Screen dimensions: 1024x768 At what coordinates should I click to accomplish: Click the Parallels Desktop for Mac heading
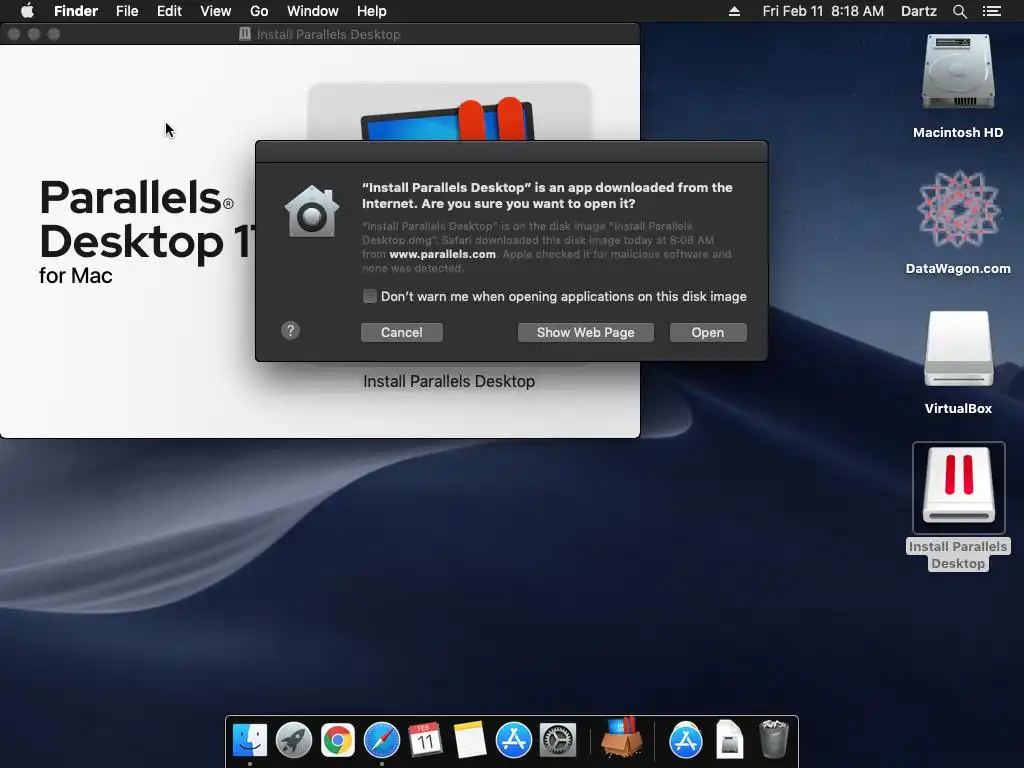pos(147,231)
